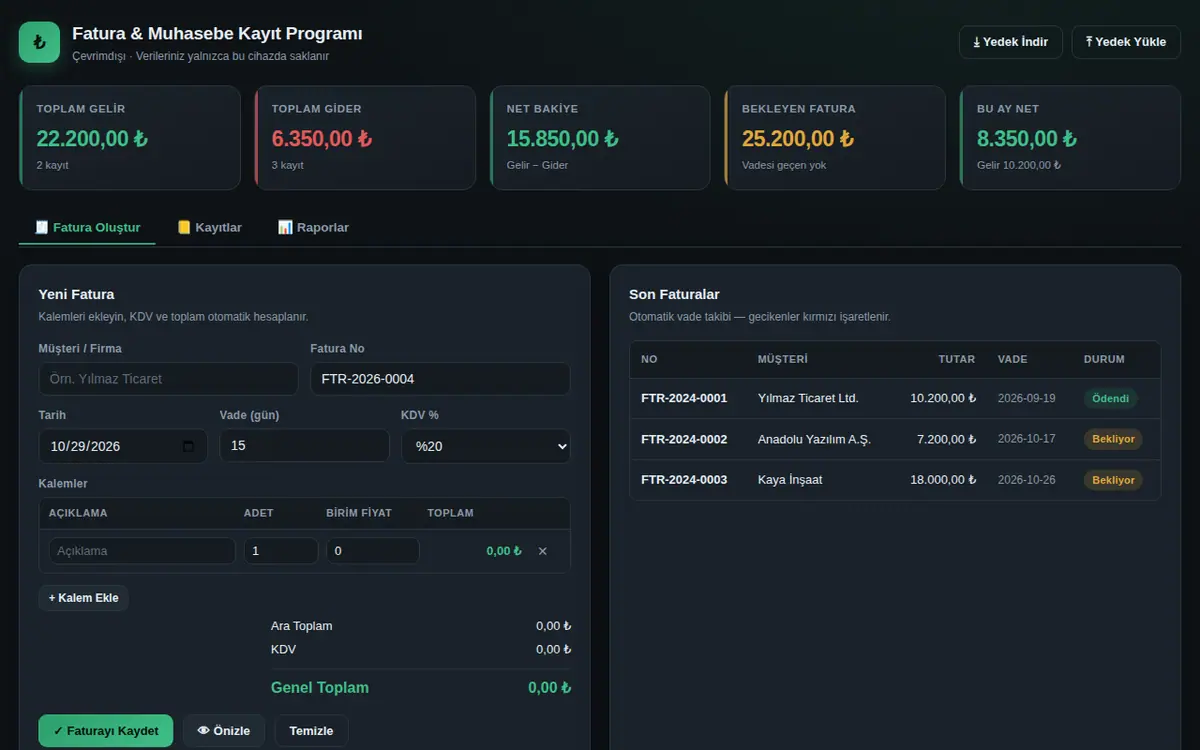The height and width of the screenshot is (750, 1200).
Task: Select invoice FTR-2024-0001 in the list
Action: (895, 398)
